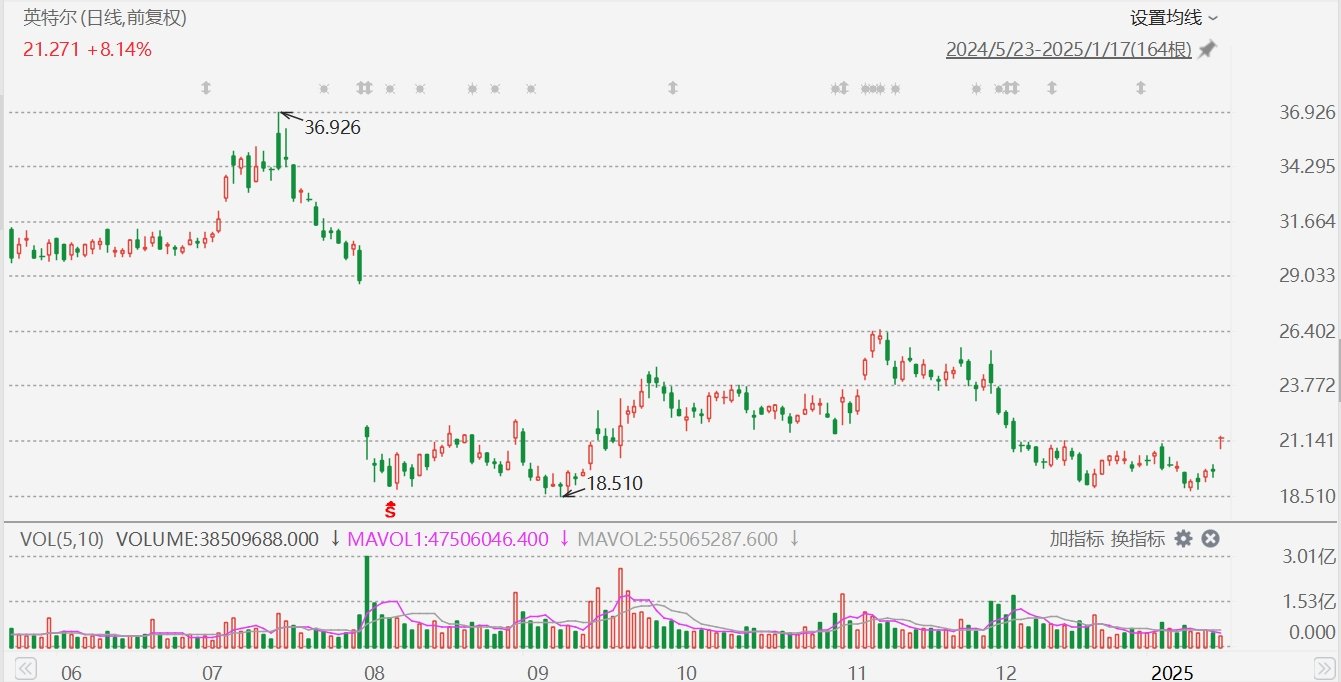
Task: Click the left double-chevron timeline scroll icon
Action: point(26,667)
